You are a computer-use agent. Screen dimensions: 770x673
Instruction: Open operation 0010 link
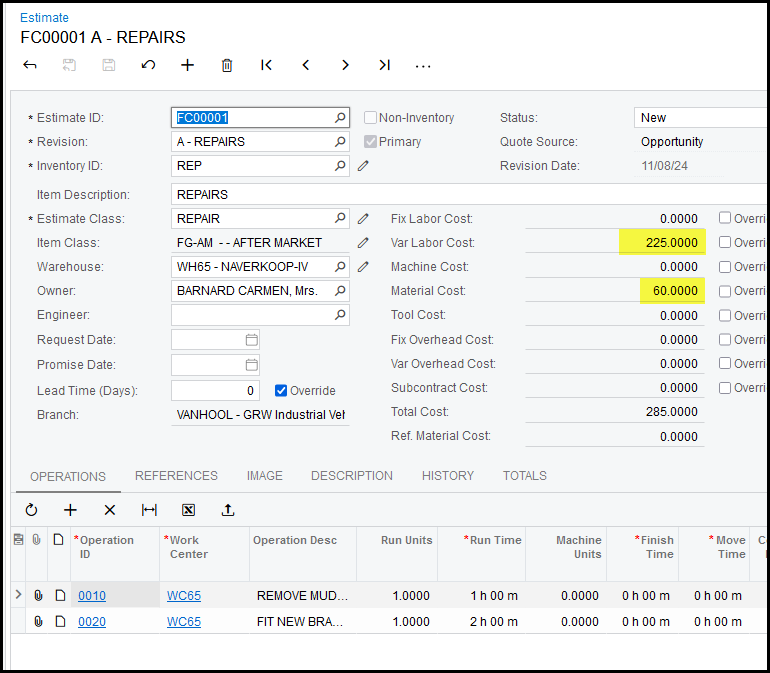92,596
